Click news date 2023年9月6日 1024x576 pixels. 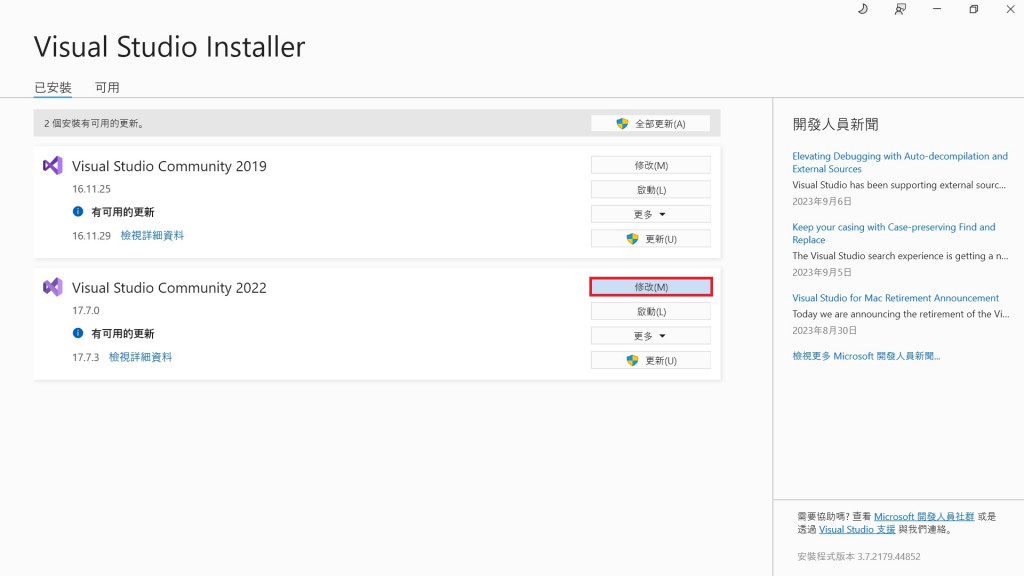(x=822, y=201)
